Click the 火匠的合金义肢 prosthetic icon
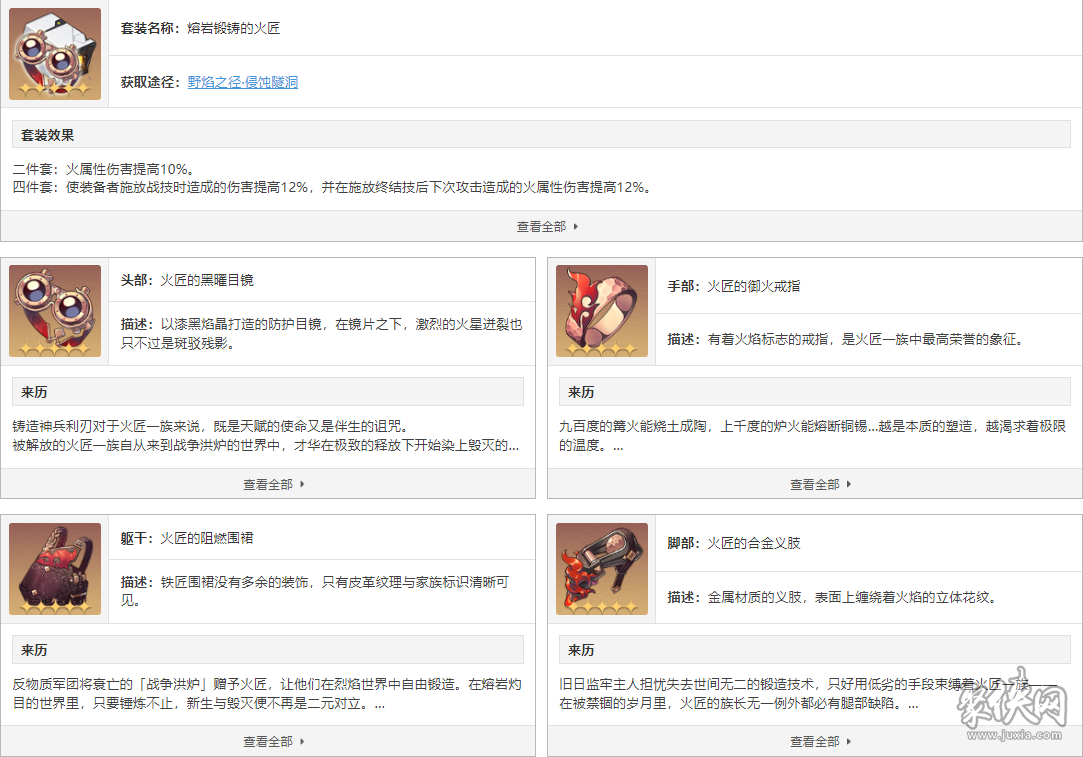This screenshot has height=757, width=1083. pos(602,568)
